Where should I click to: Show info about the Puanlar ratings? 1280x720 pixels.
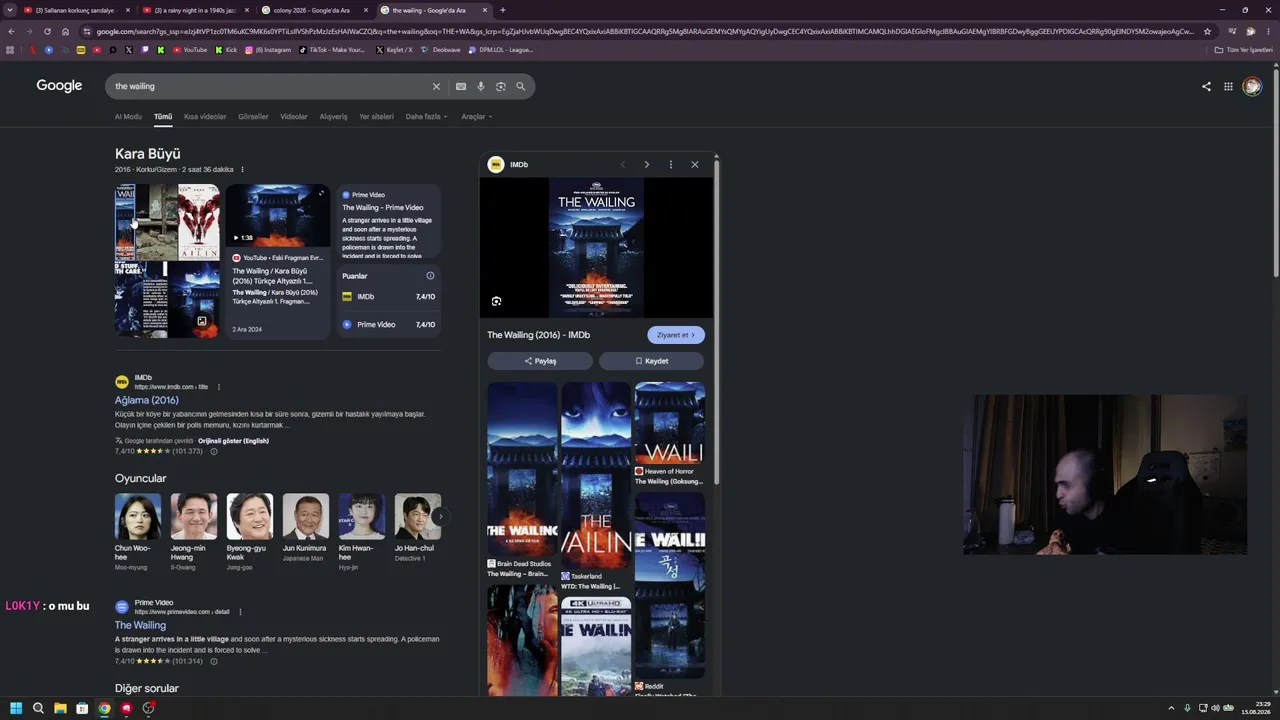click(x=430, y=276)
